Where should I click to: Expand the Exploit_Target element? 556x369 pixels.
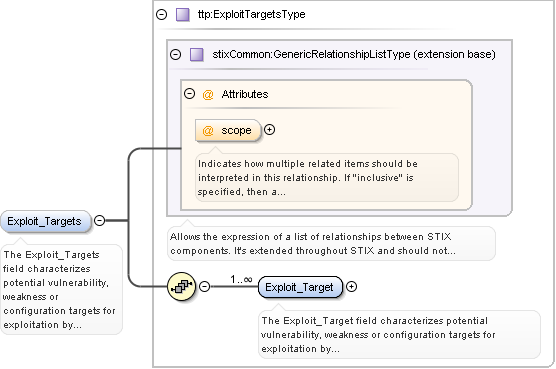tap(351, 286)
